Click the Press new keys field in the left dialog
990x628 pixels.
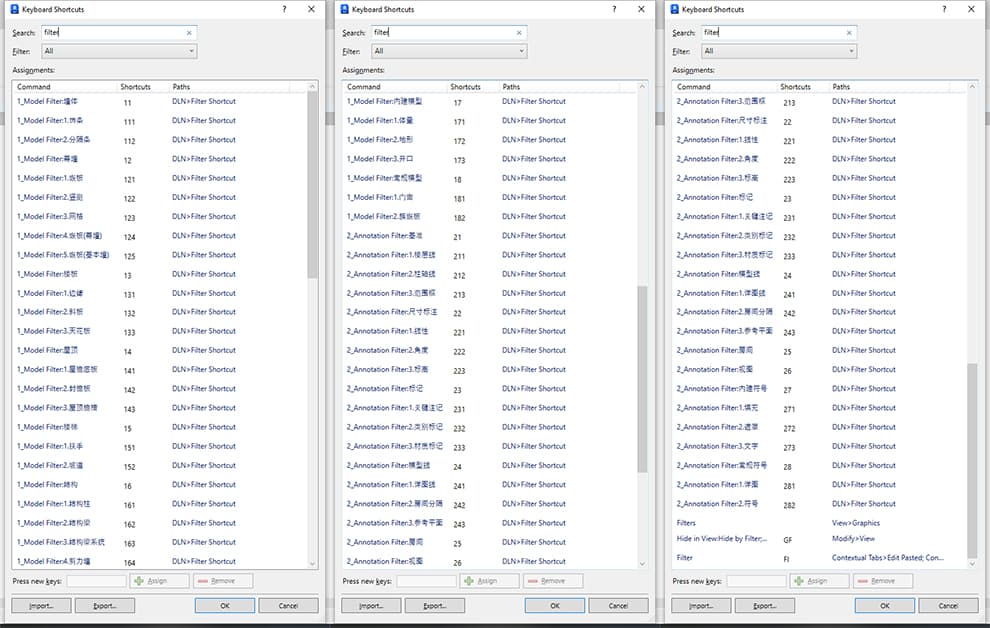click(x=97, y=581)
